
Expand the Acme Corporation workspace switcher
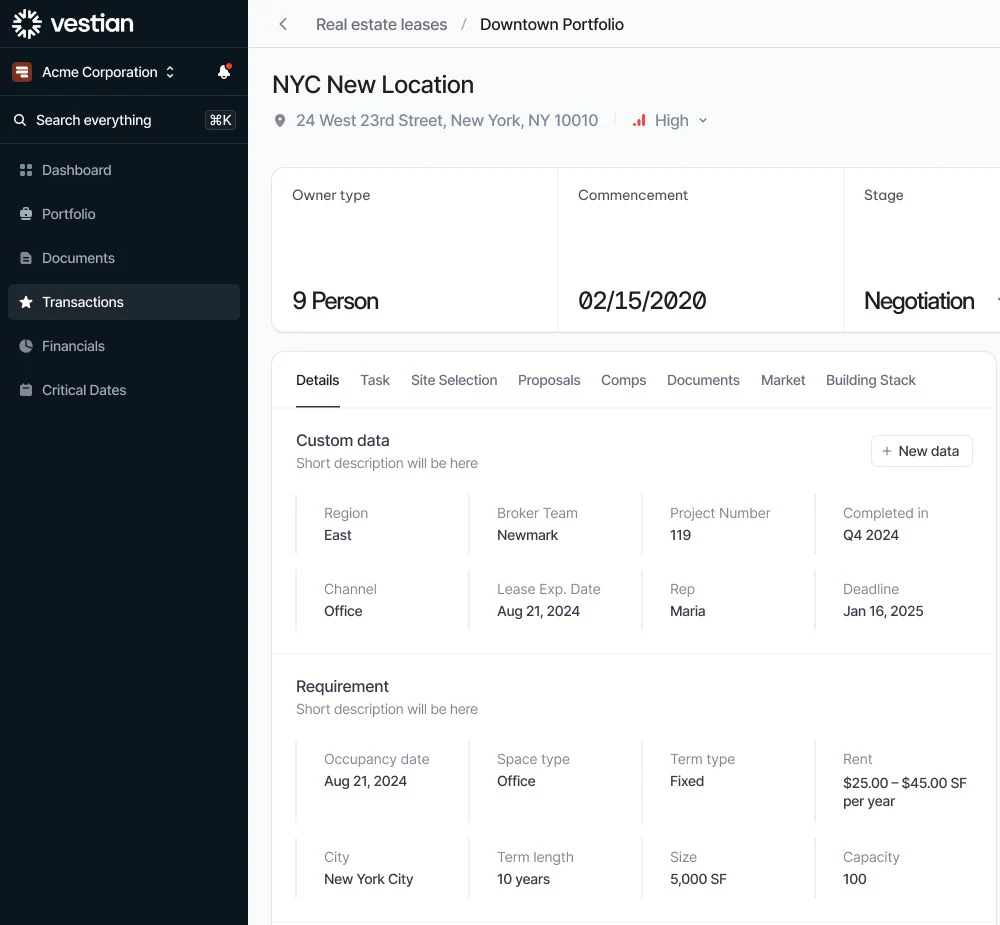pos(170,72)
